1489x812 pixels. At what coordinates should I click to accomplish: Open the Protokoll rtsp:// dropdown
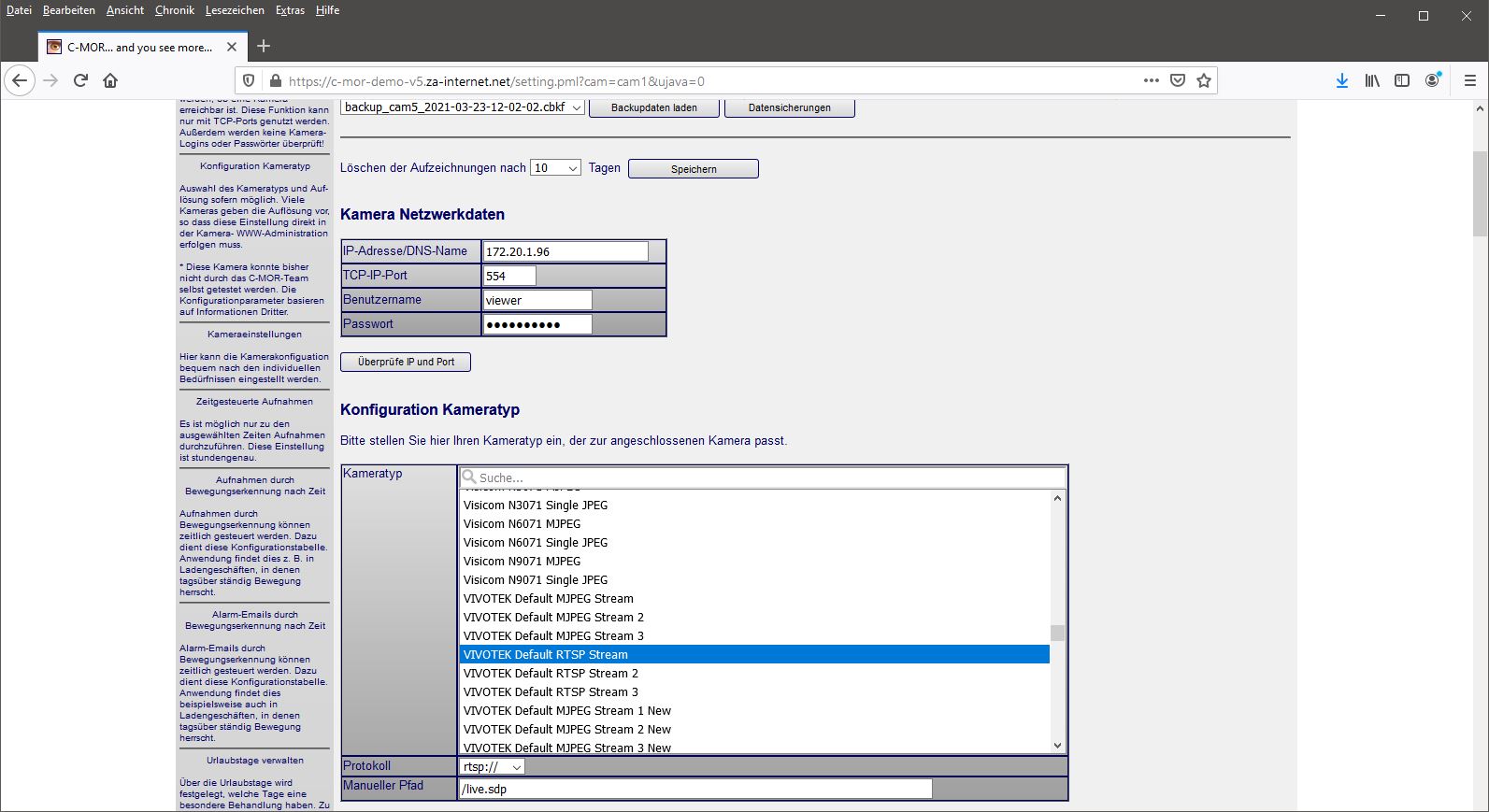point(492,766)
